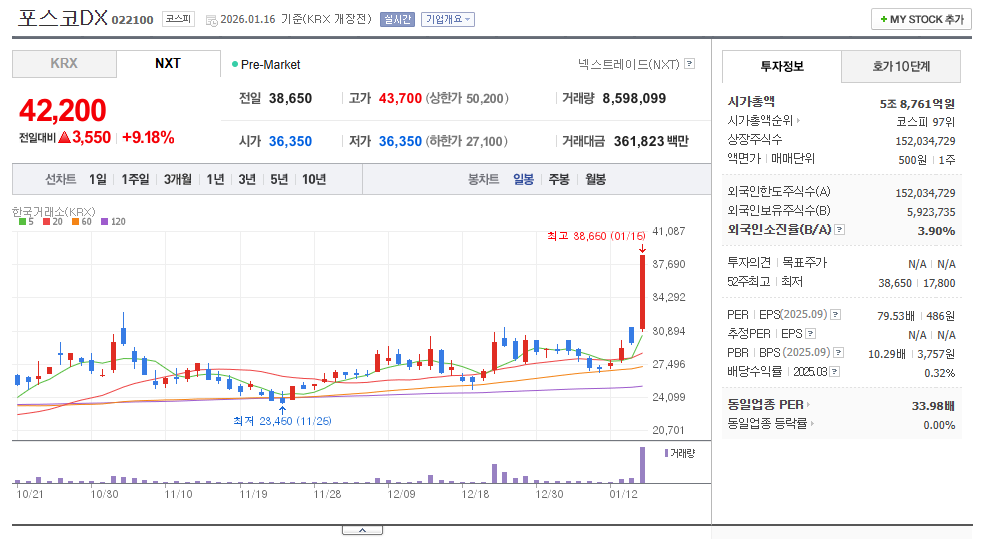Click the 최저 23,460 (11/26) chart marker
Viewport: 992px width, 539px height.
[x=282, y=421]
